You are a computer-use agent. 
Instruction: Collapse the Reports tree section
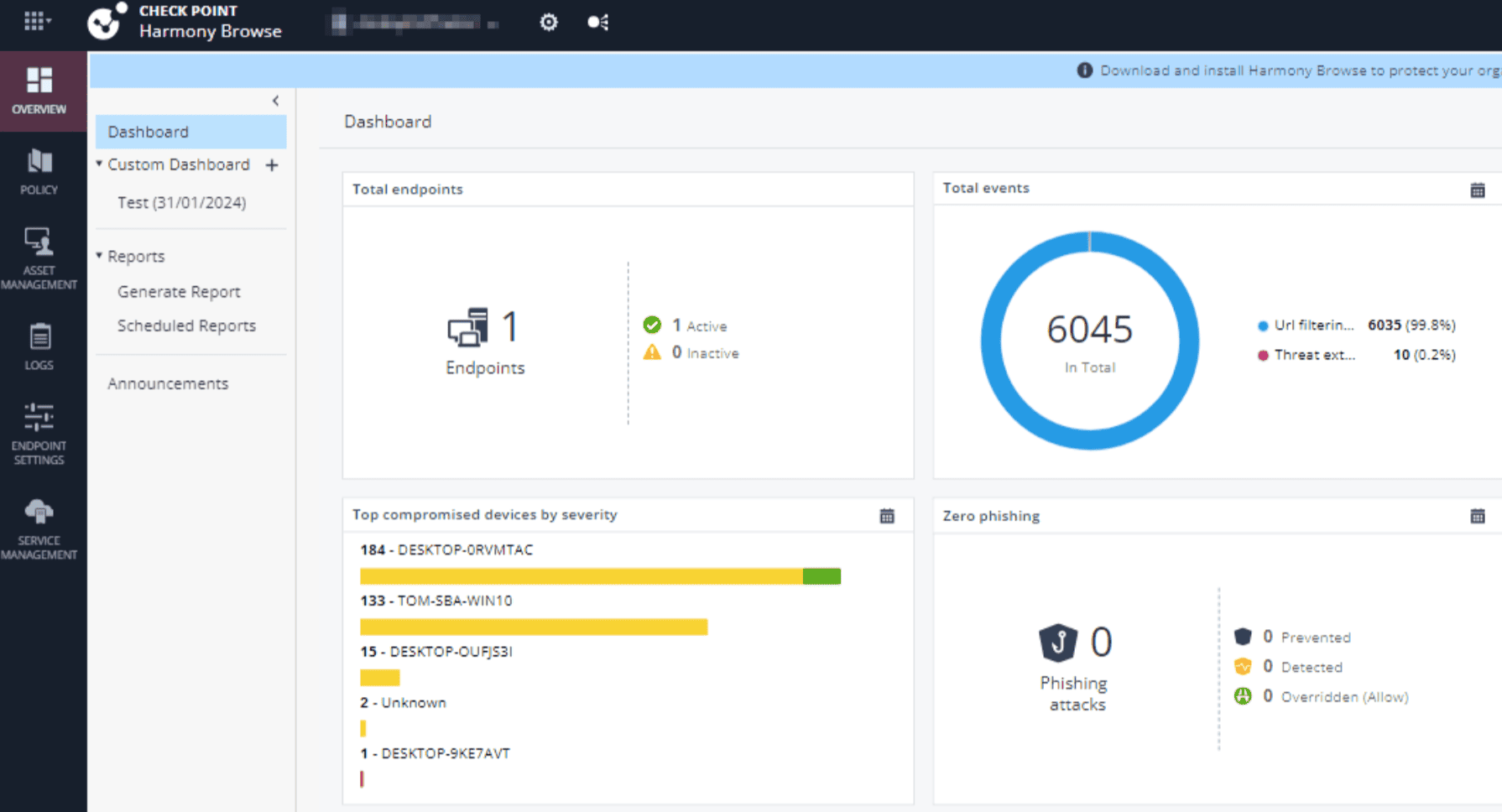(x=99, y=255)
